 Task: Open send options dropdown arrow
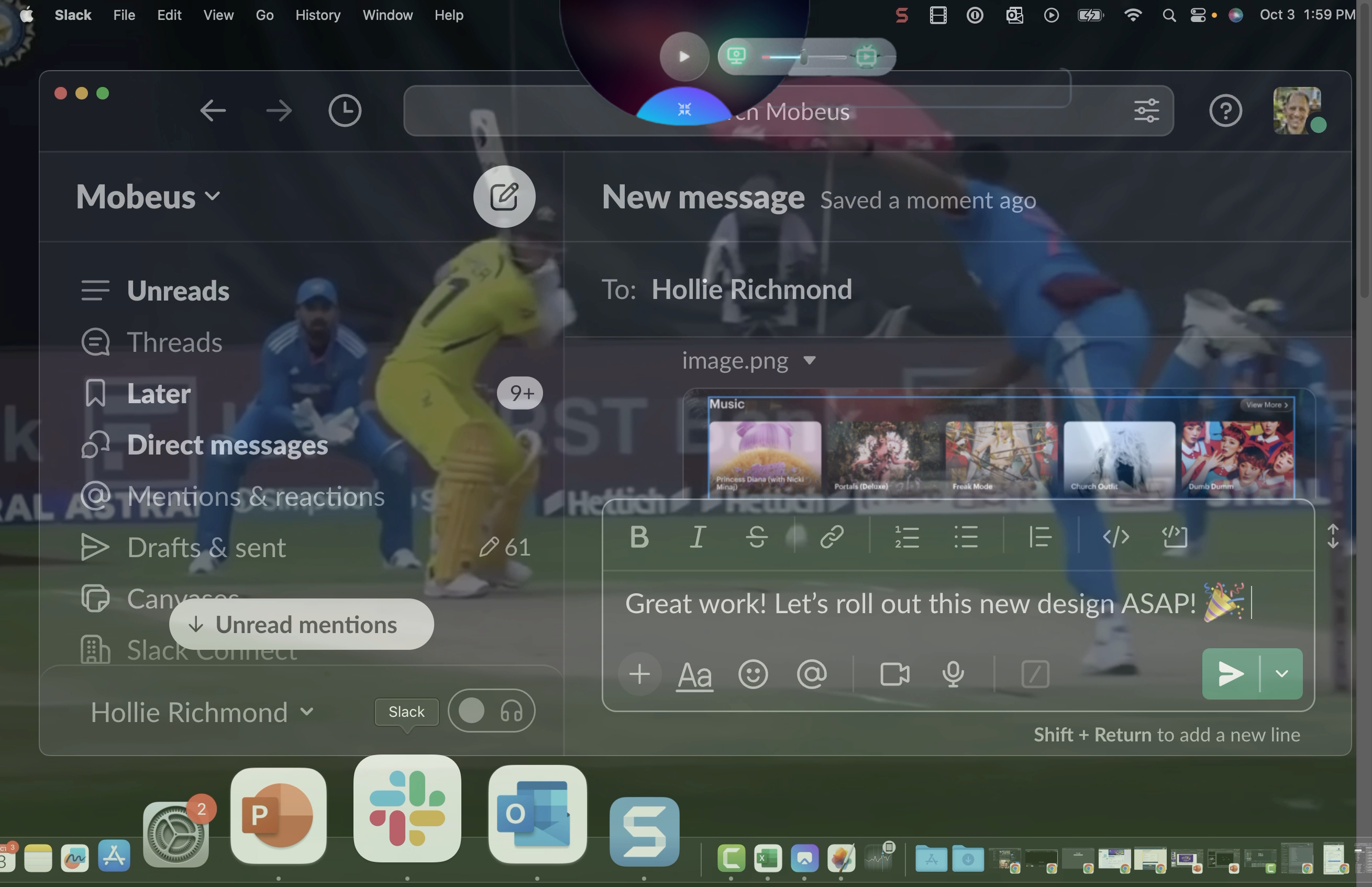coord(1281,674)
